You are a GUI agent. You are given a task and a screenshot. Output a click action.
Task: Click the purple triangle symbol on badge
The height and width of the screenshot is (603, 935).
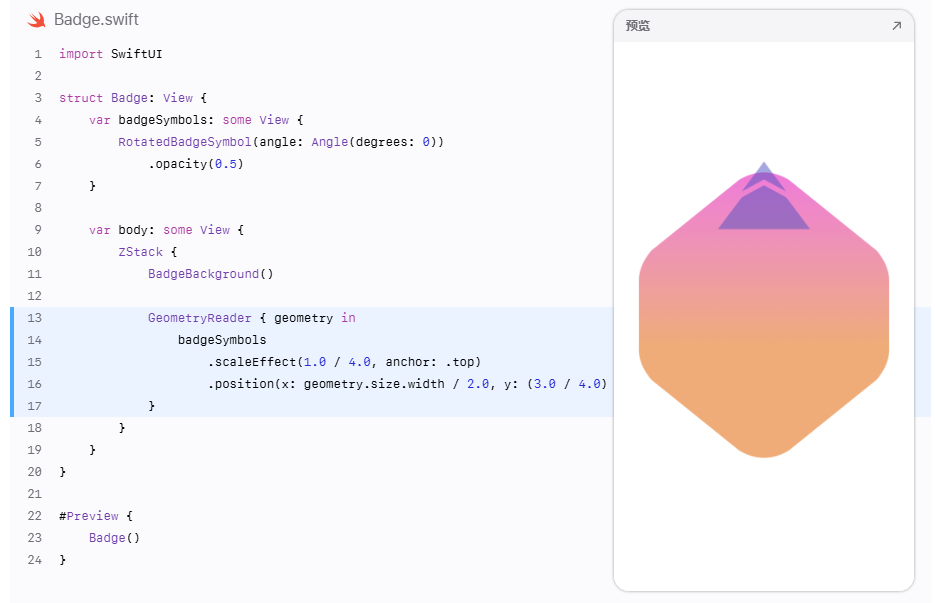(764, 196)
